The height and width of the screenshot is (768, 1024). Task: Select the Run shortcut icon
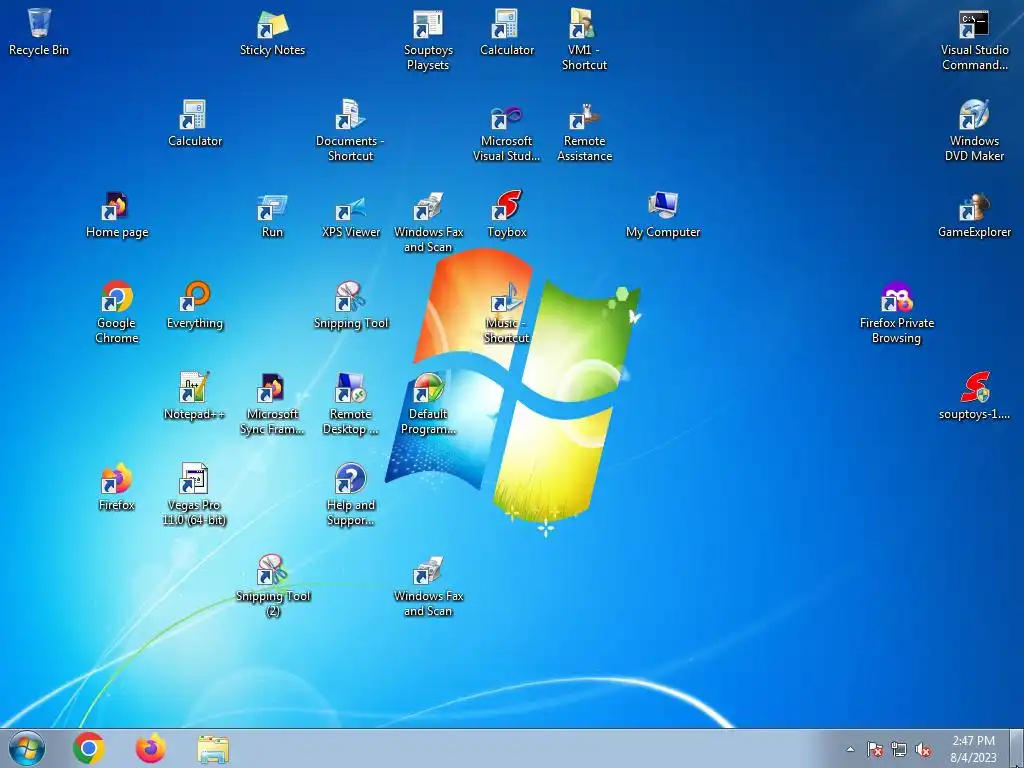(272, 215)
